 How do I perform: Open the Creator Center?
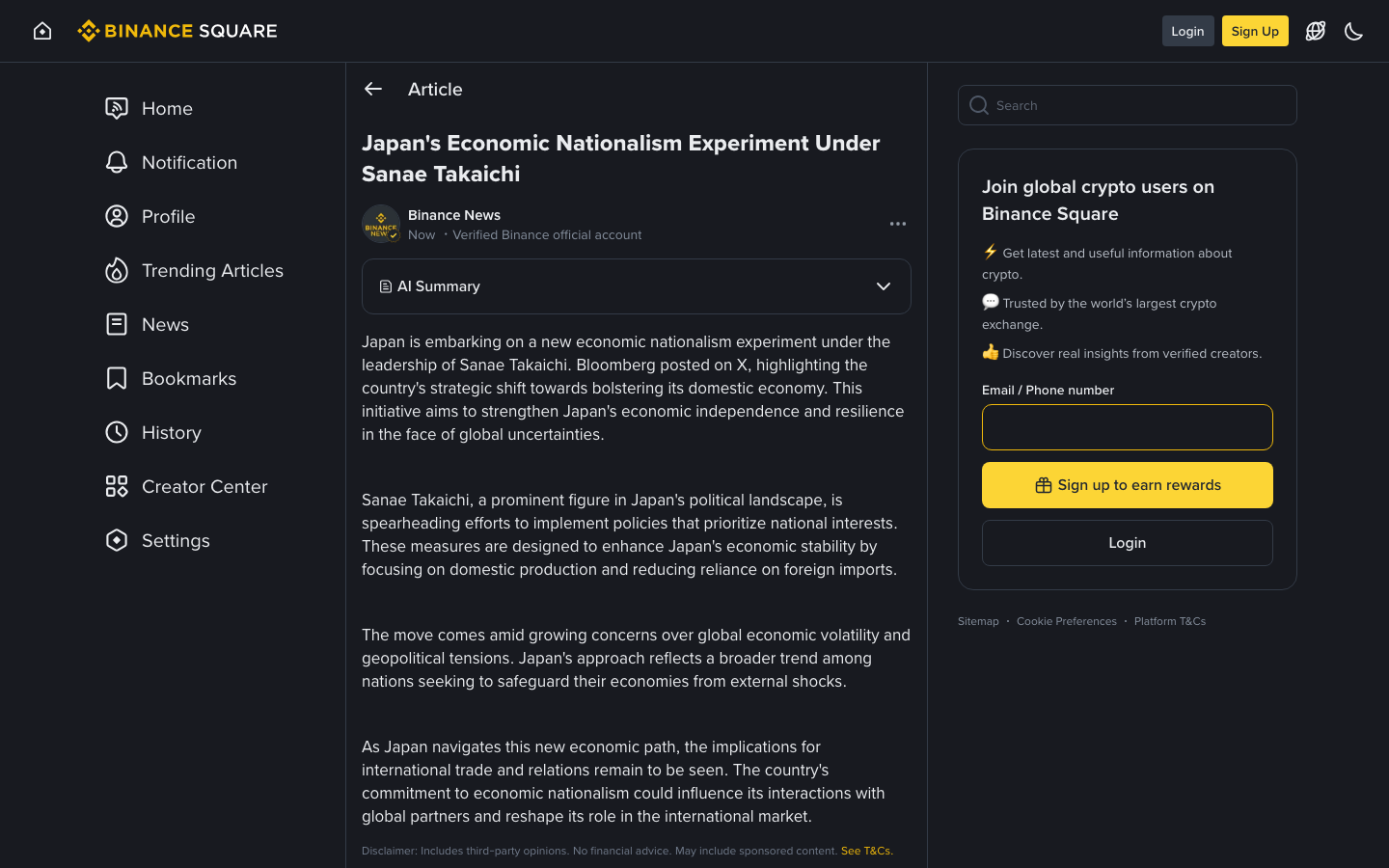click(x=204, y=486)
